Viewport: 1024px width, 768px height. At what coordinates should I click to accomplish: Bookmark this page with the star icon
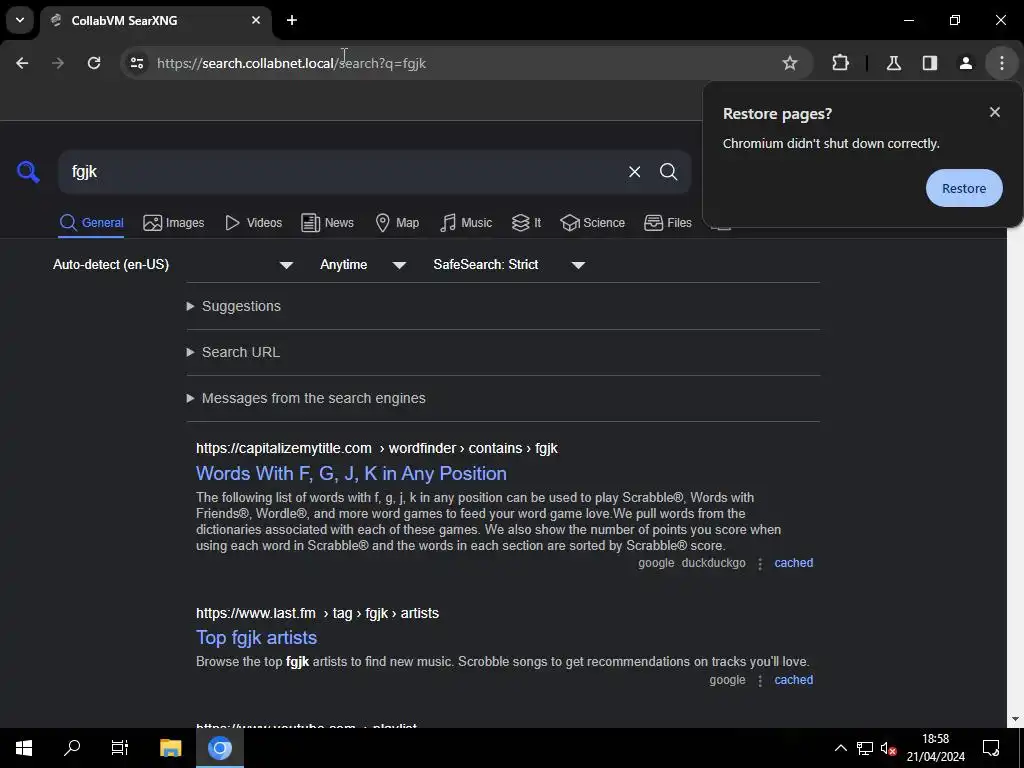click(x=790, y=63)
